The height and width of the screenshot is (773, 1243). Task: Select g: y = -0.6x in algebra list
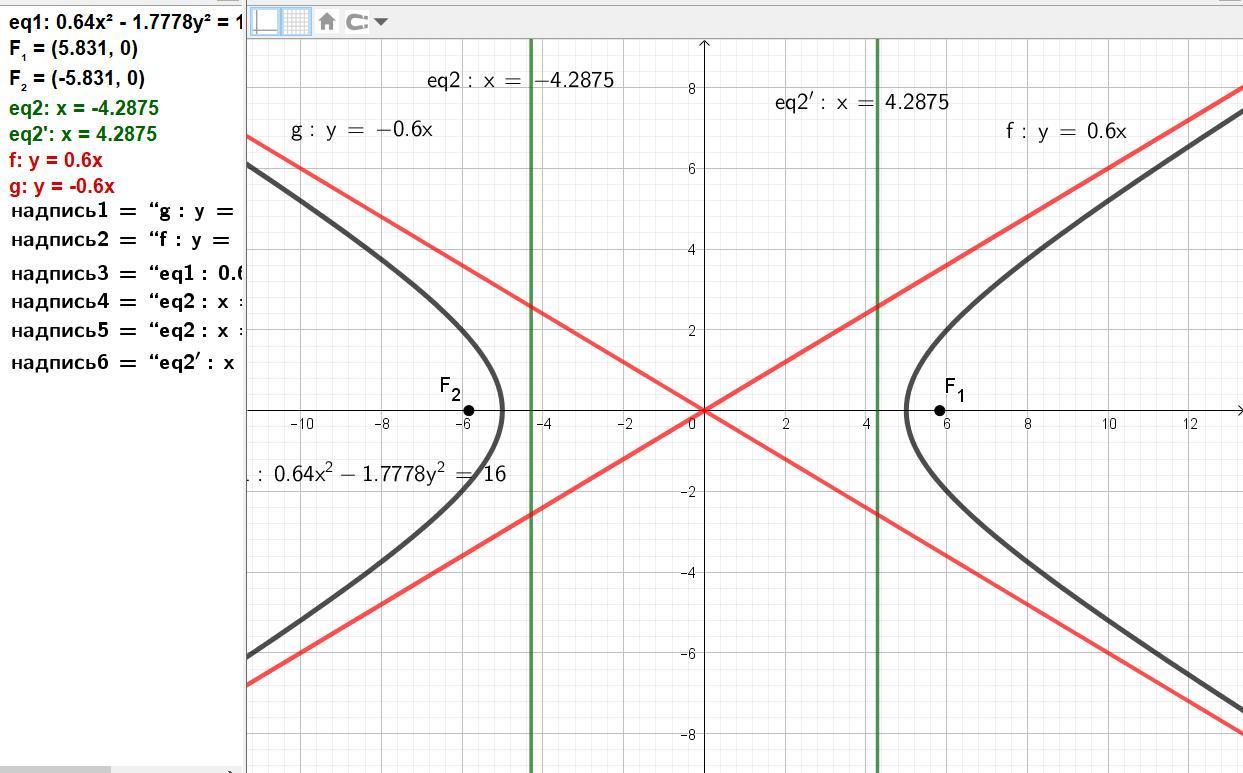(x=62, y=186)
